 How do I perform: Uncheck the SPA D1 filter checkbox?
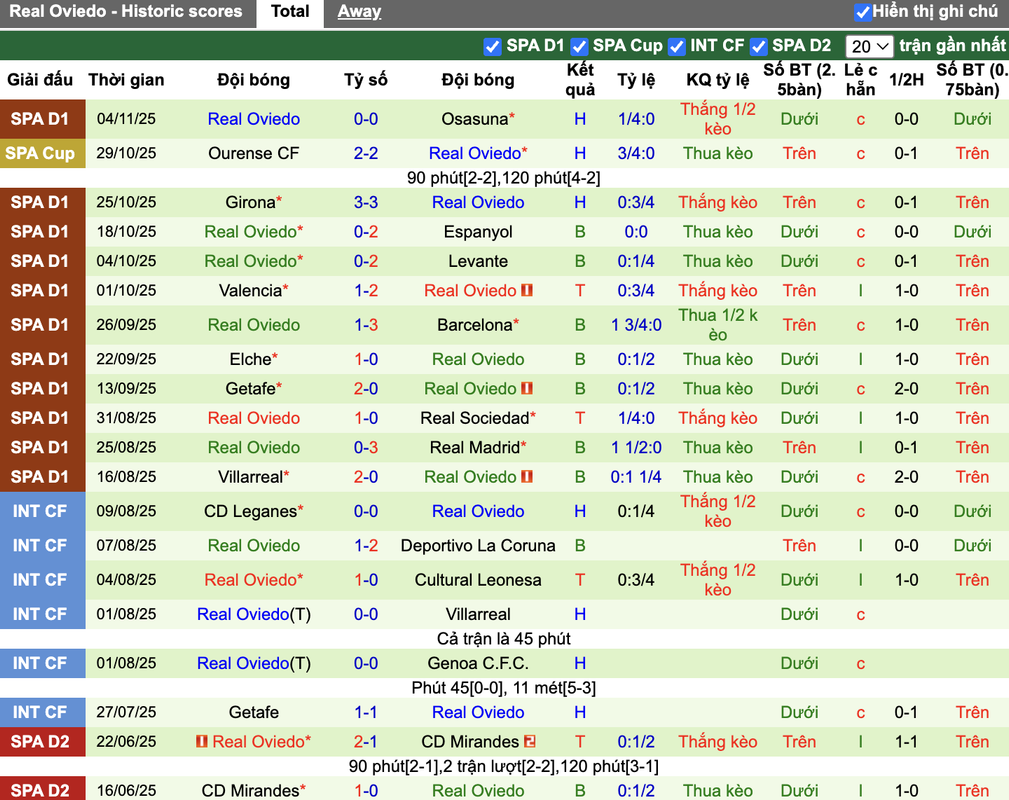[x=492, y=46]
